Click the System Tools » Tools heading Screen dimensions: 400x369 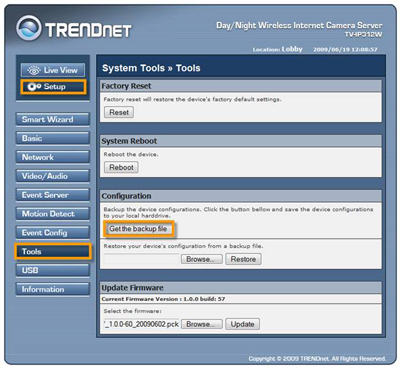click(151, 68)
